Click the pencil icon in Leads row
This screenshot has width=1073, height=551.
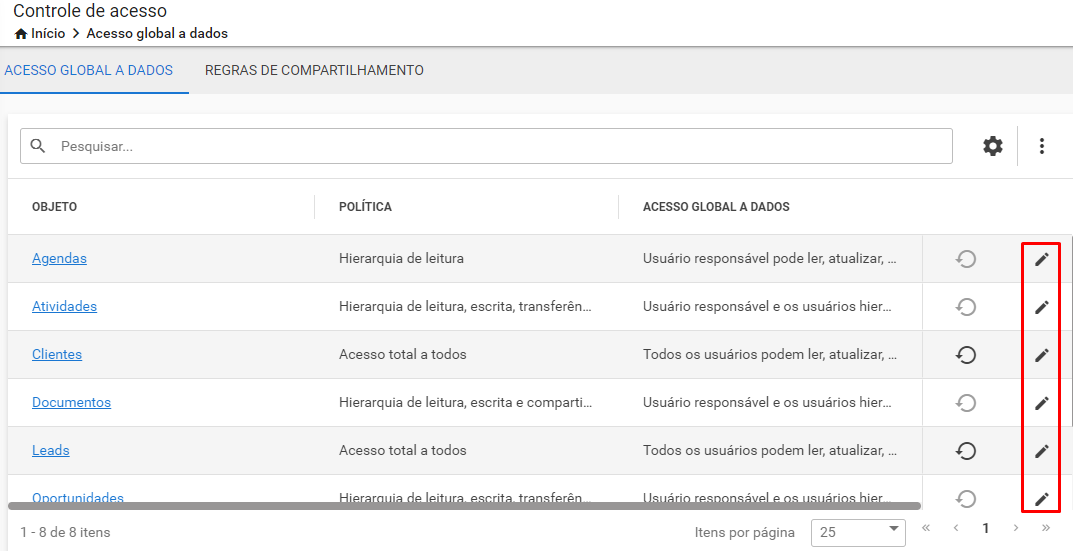click(x=1042, y=450)
